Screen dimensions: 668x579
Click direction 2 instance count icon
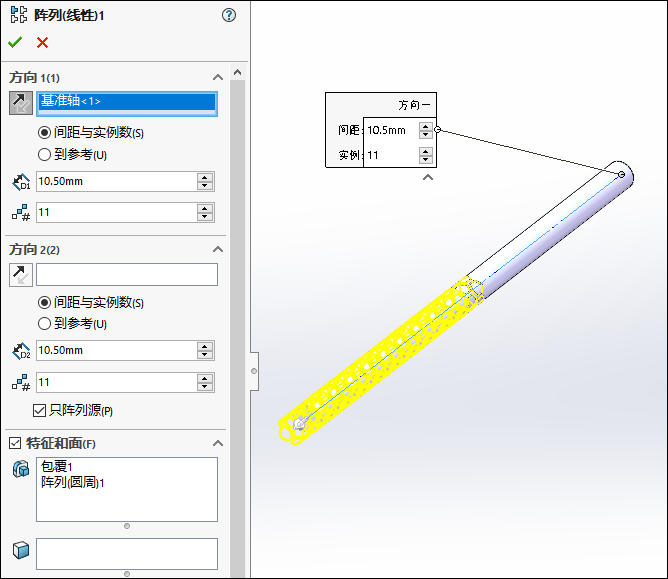tap(21, 383)
